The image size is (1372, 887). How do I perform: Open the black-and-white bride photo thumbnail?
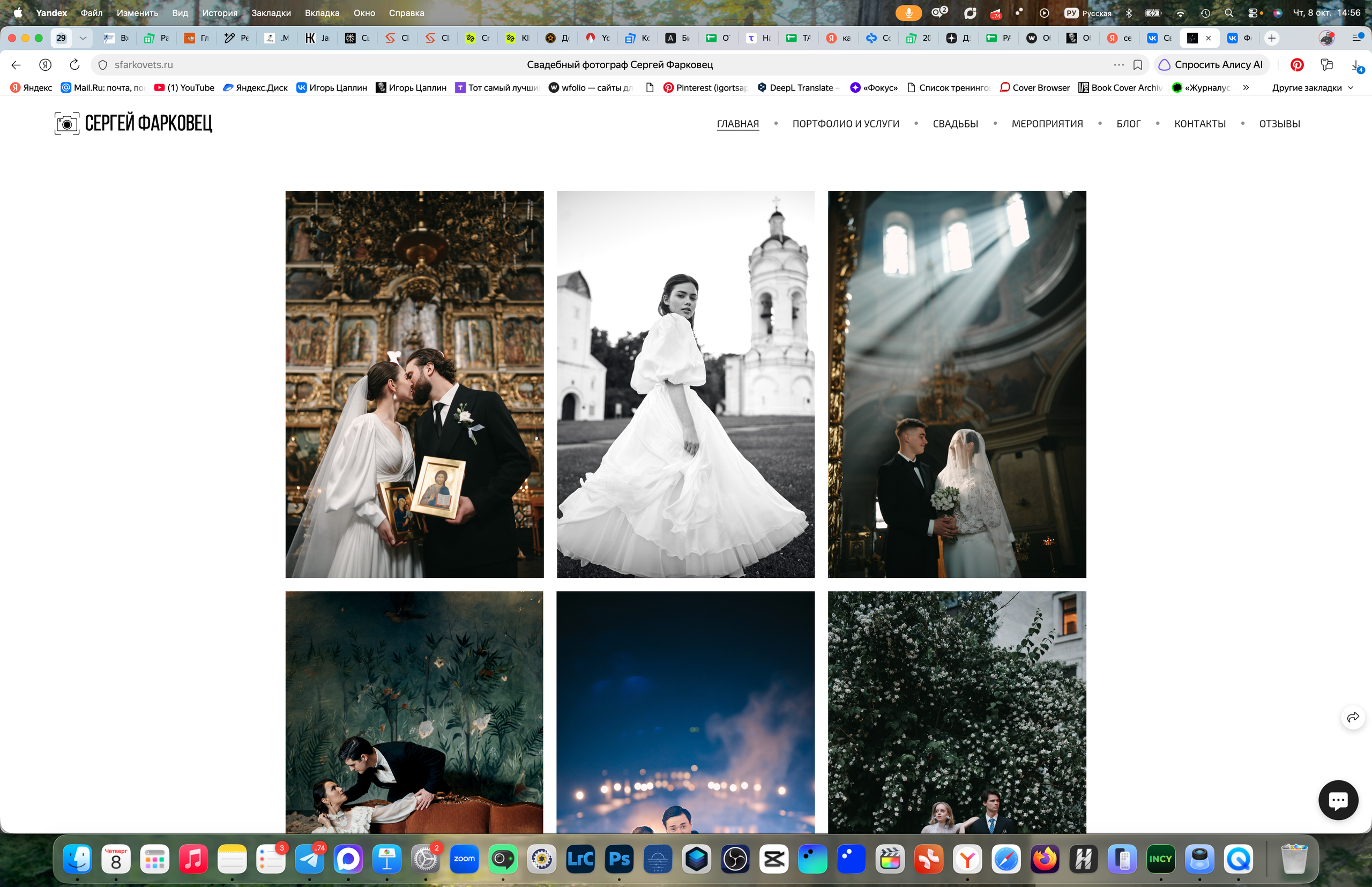click(x=685, y=384)
